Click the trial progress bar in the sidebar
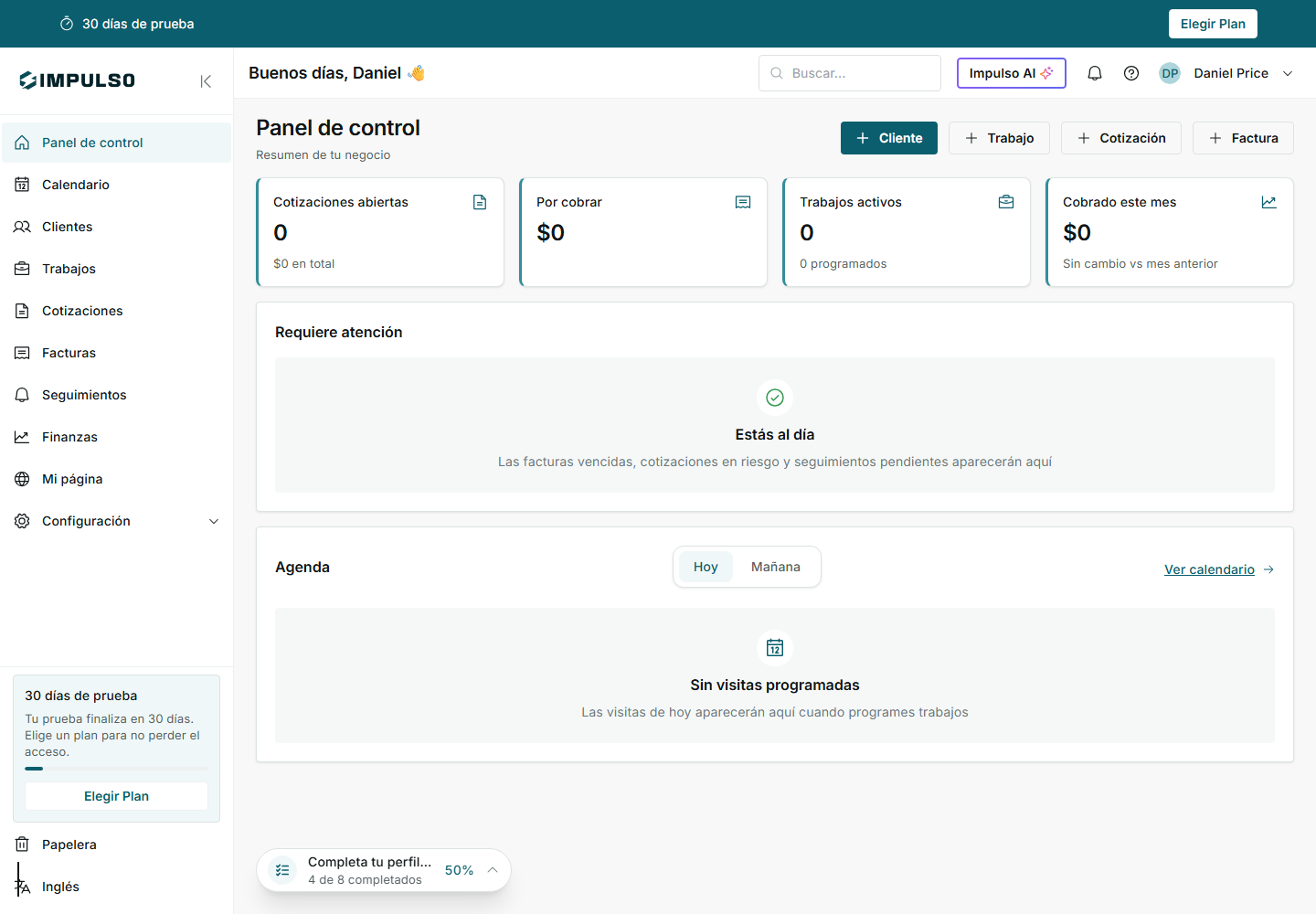The image size is (1316, 914). pyautogui.click(x=116, y=769)
